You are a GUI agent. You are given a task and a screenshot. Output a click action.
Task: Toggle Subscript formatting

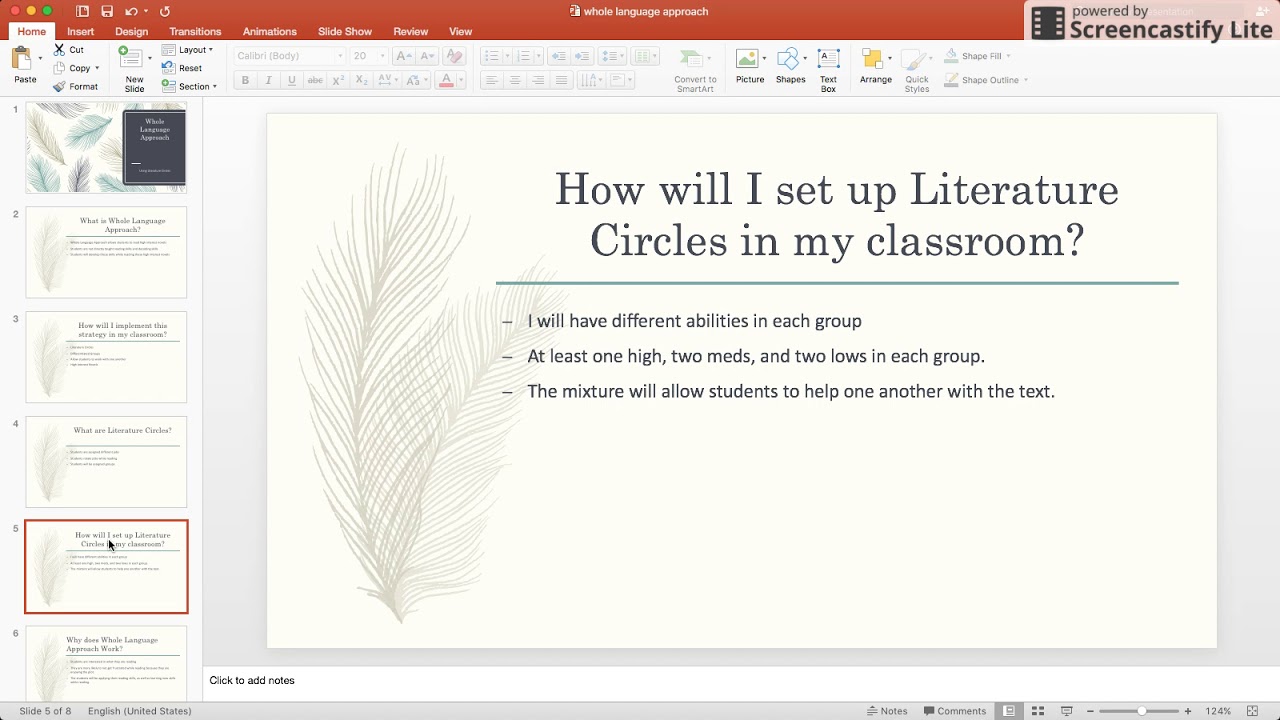pos(361,80)
